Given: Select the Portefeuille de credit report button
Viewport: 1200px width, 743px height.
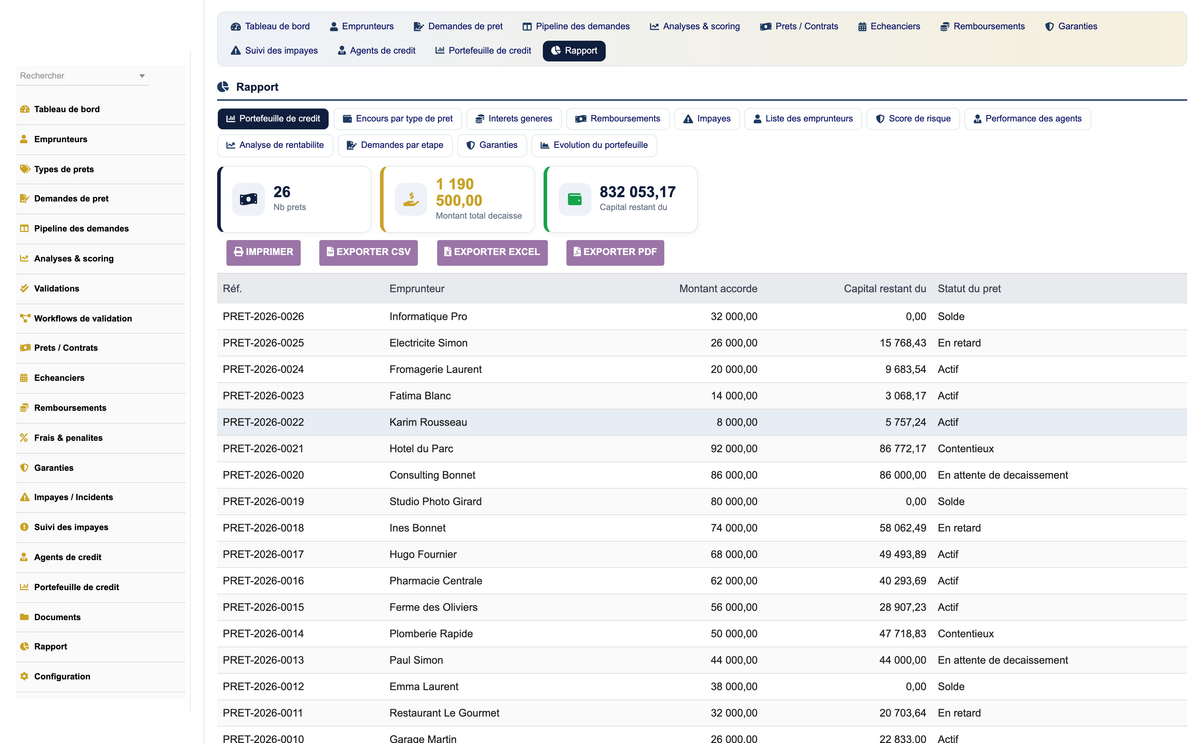Looking at the screenshot, I should [x=273, y=118].
